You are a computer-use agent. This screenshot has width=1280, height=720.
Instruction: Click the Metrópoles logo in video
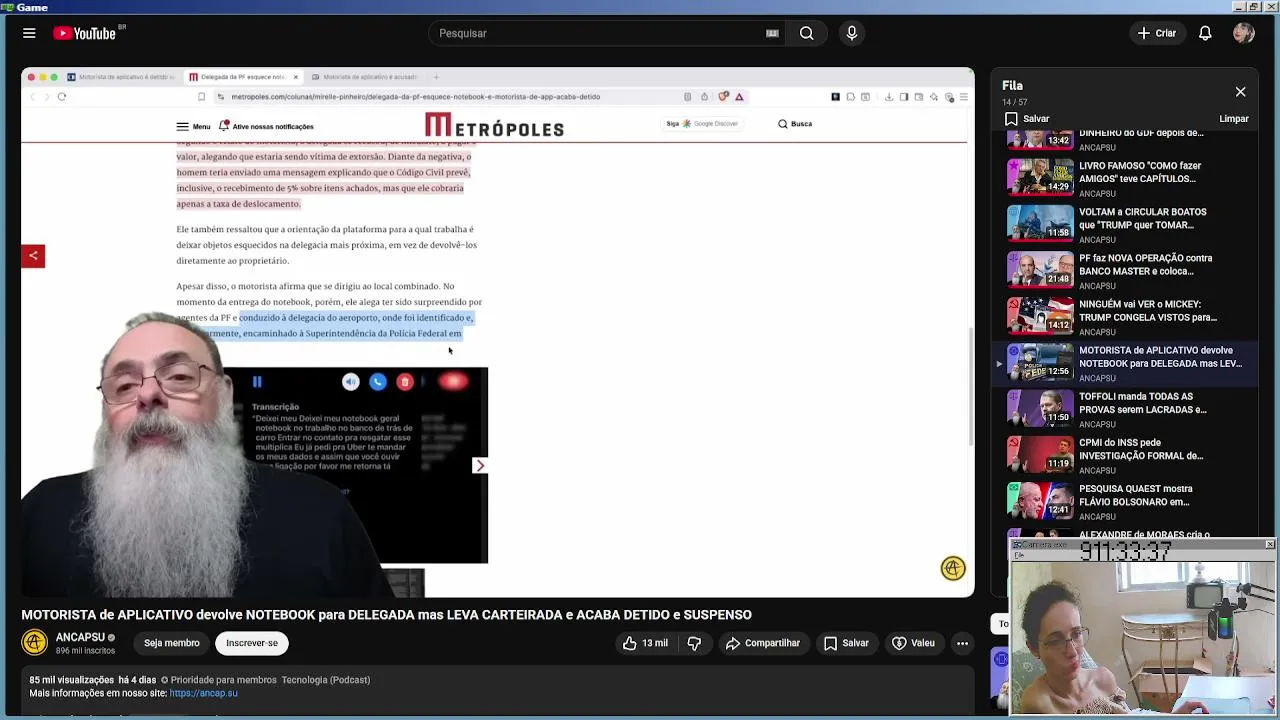coord(494,125)
